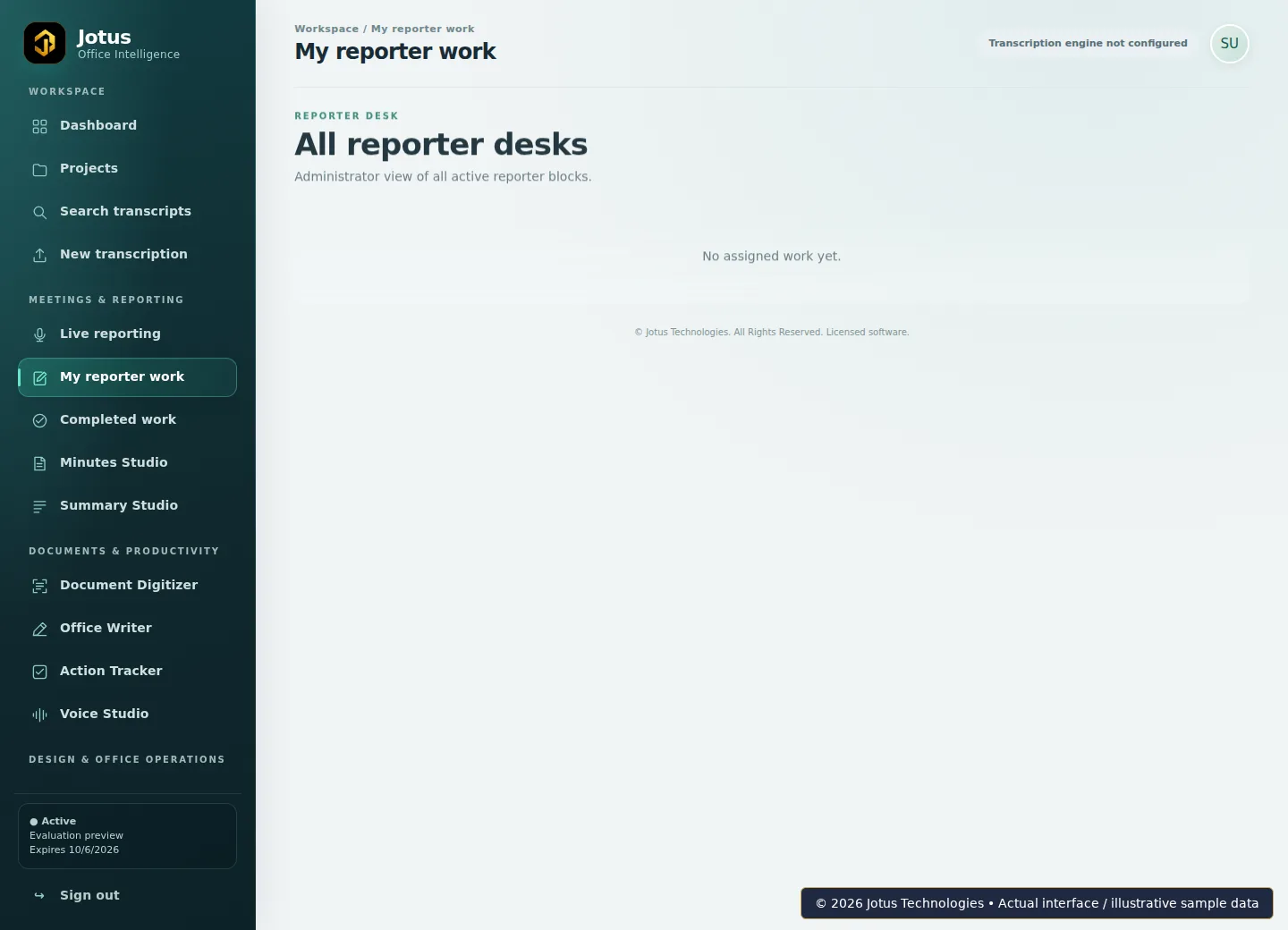The image size is (1288, 930).
Task: Open Live reporting
Action: point(127,334)
